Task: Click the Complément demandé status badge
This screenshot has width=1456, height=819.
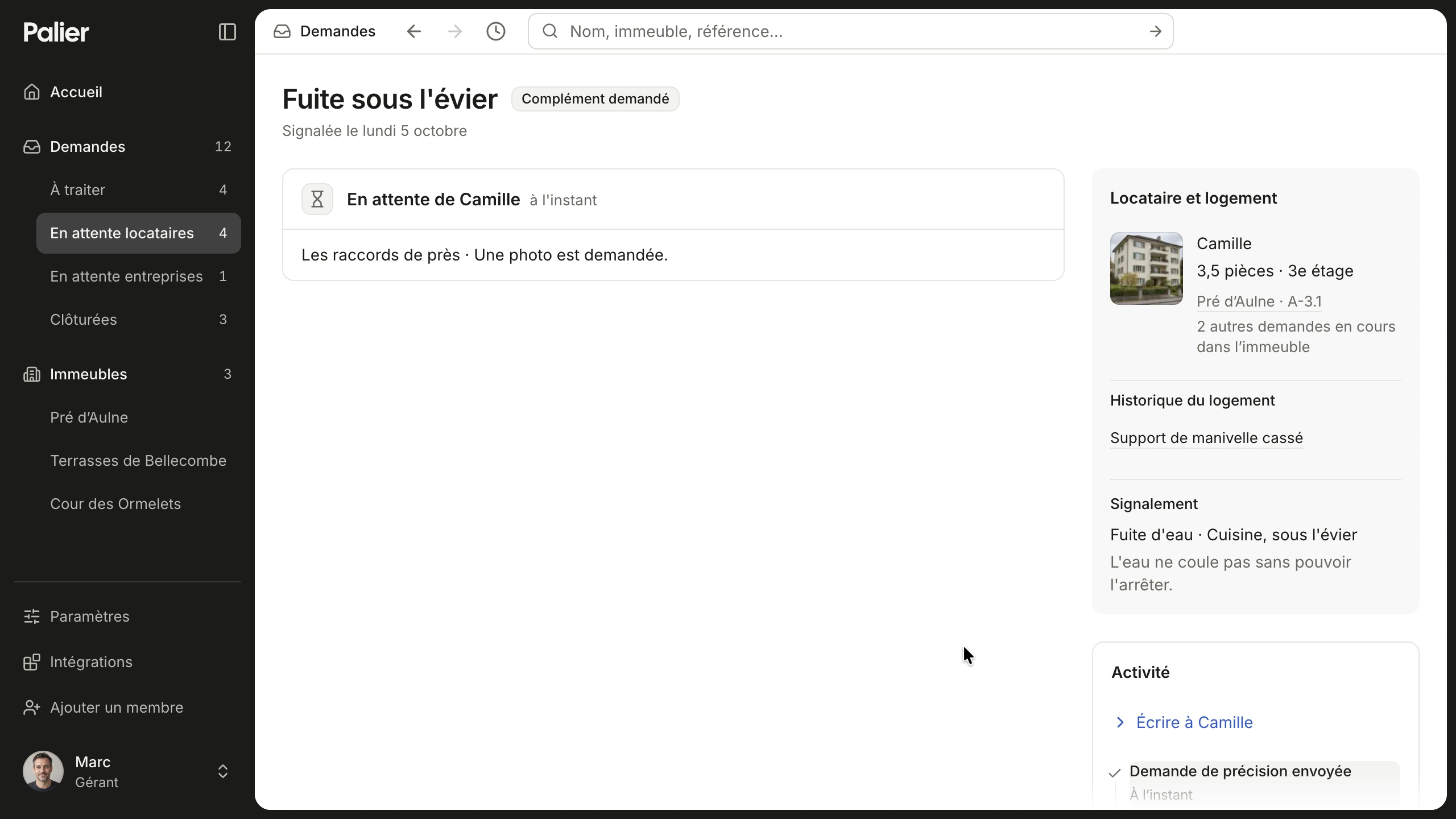Action: 595,99
